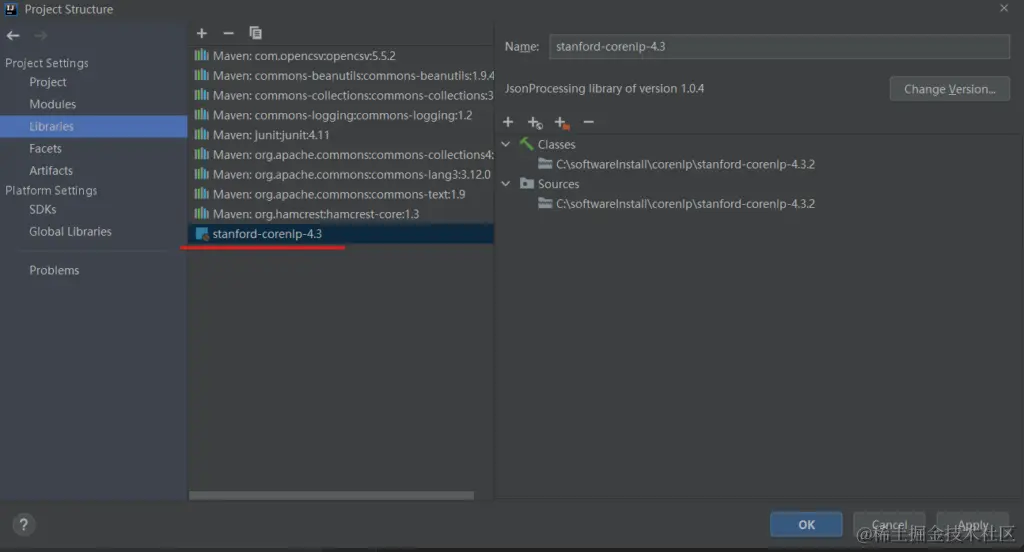Click the Sources tree label
This screenshot has height=552, width=1024.
558,184
